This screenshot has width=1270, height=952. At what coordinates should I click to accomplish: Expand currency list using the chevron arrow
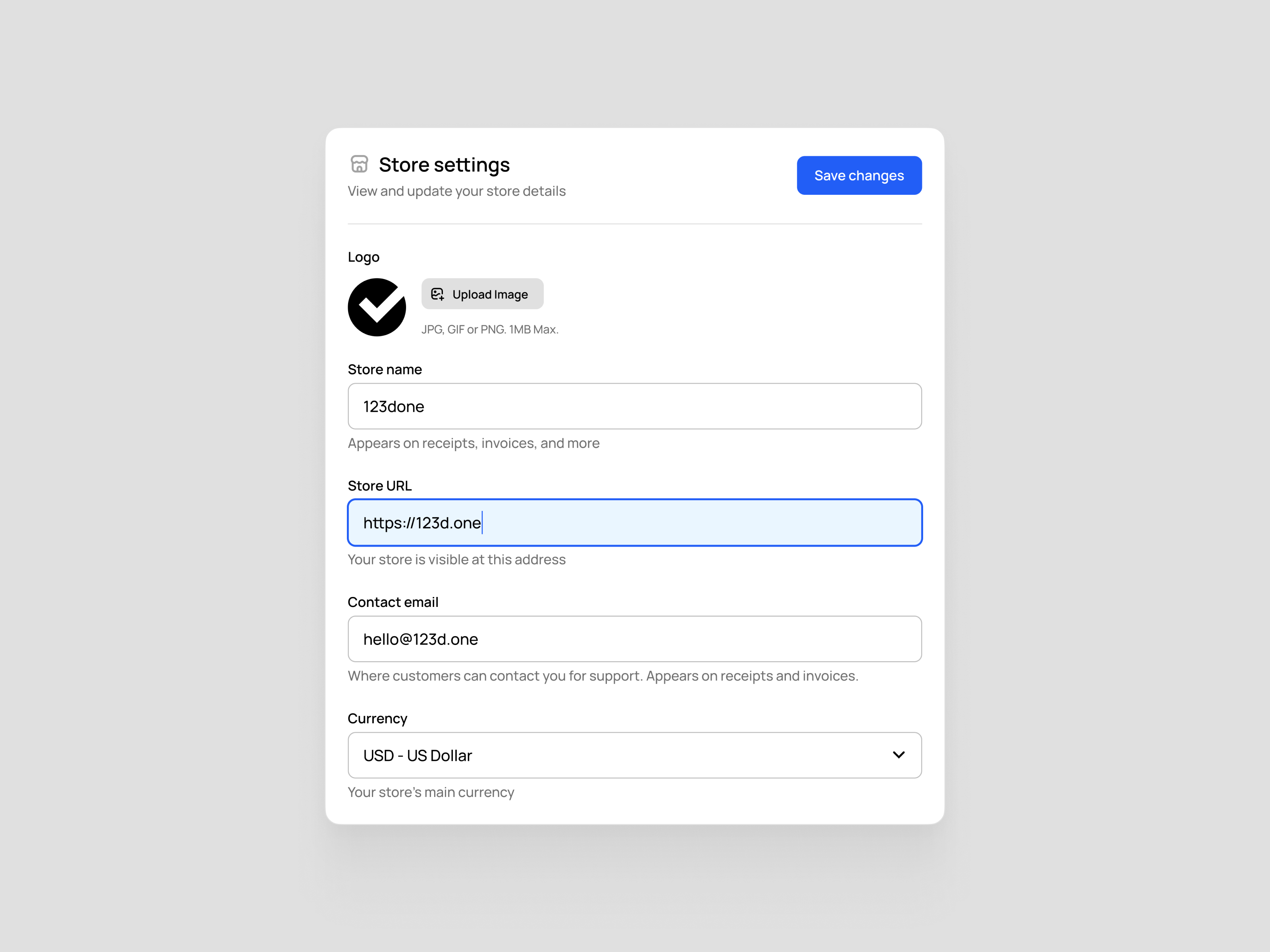click(x=899, y=755)
